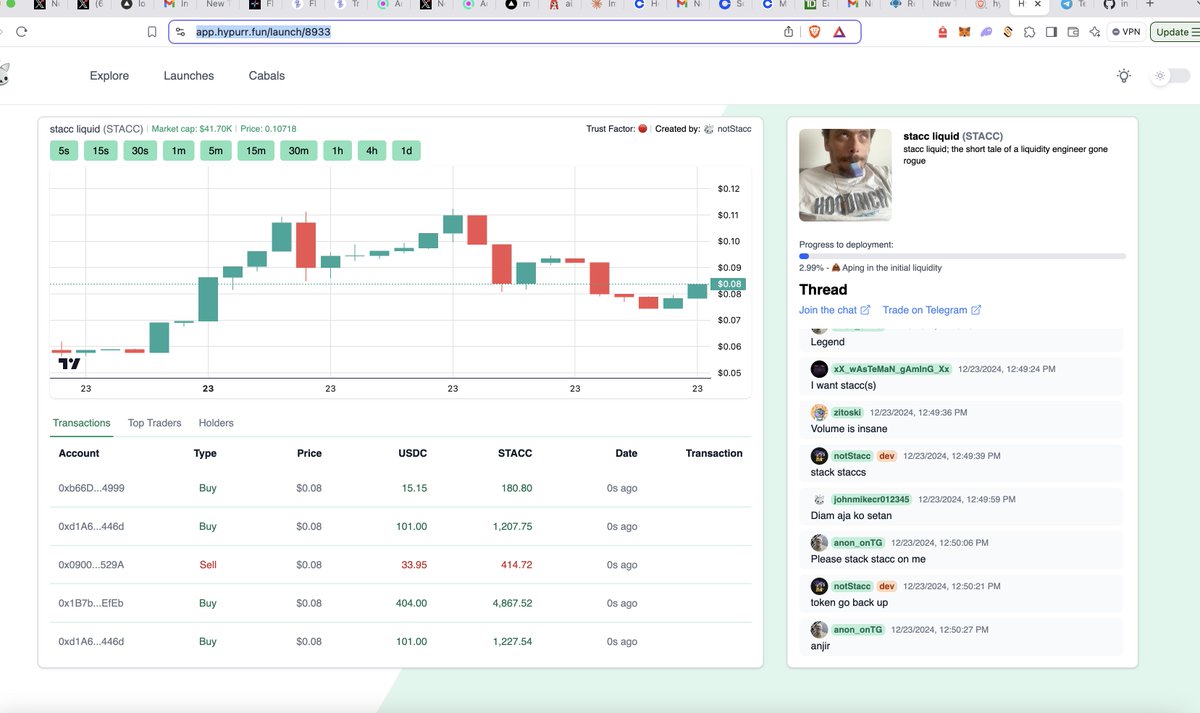Image resolution: width=1200 pixels, height=713 pixels.
Task: Click the 4,867.52 STACC amount
Action: click(x=512, y=603)
